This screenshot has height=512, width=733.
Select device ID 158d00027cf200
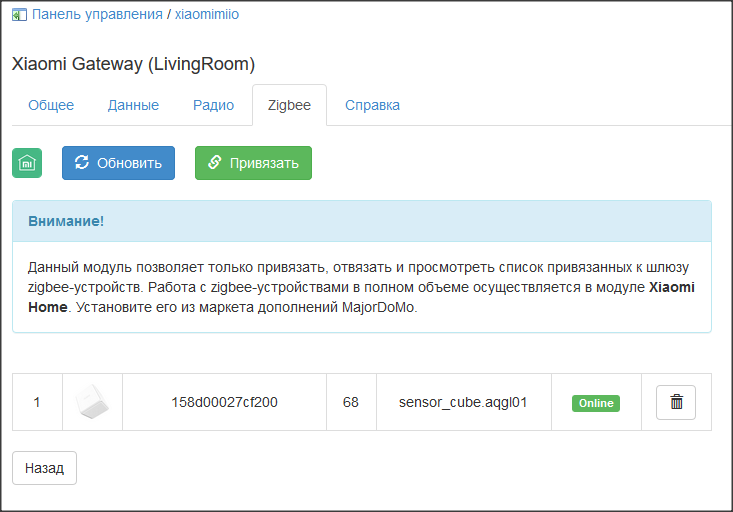[x=225, y=403]
